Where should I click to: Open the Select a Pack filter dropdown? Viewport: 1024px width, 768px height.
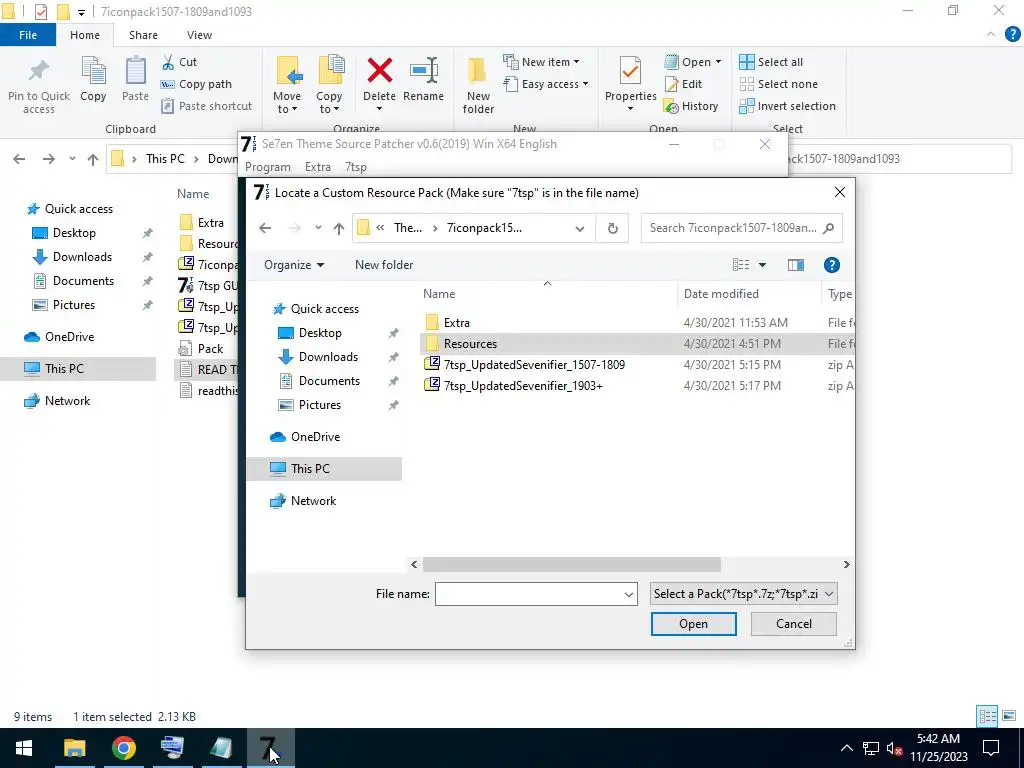[x=743, y=594]
